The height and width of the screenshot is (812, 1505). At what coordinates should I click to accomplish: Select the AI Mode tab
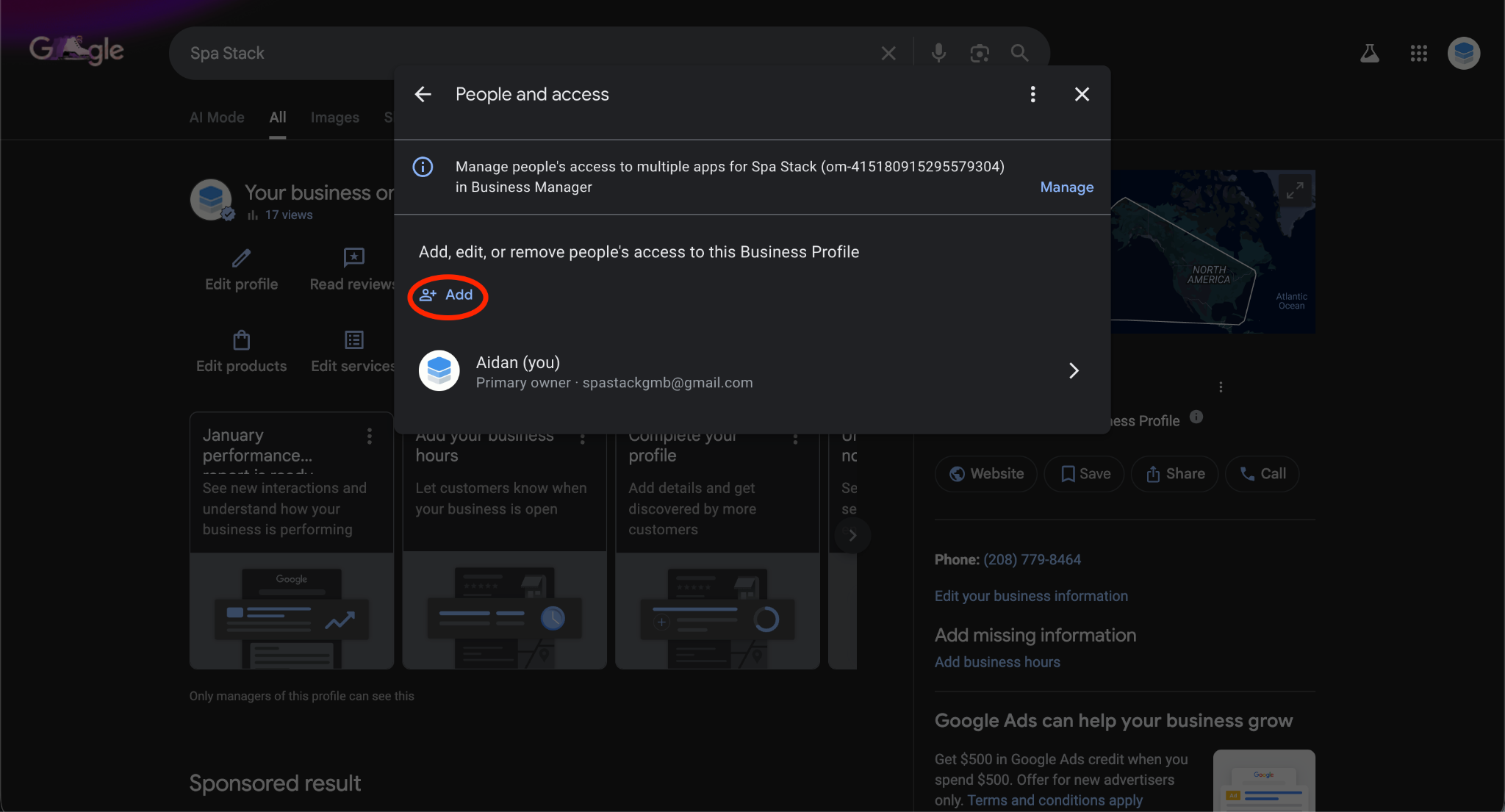[x=216, y=117]
